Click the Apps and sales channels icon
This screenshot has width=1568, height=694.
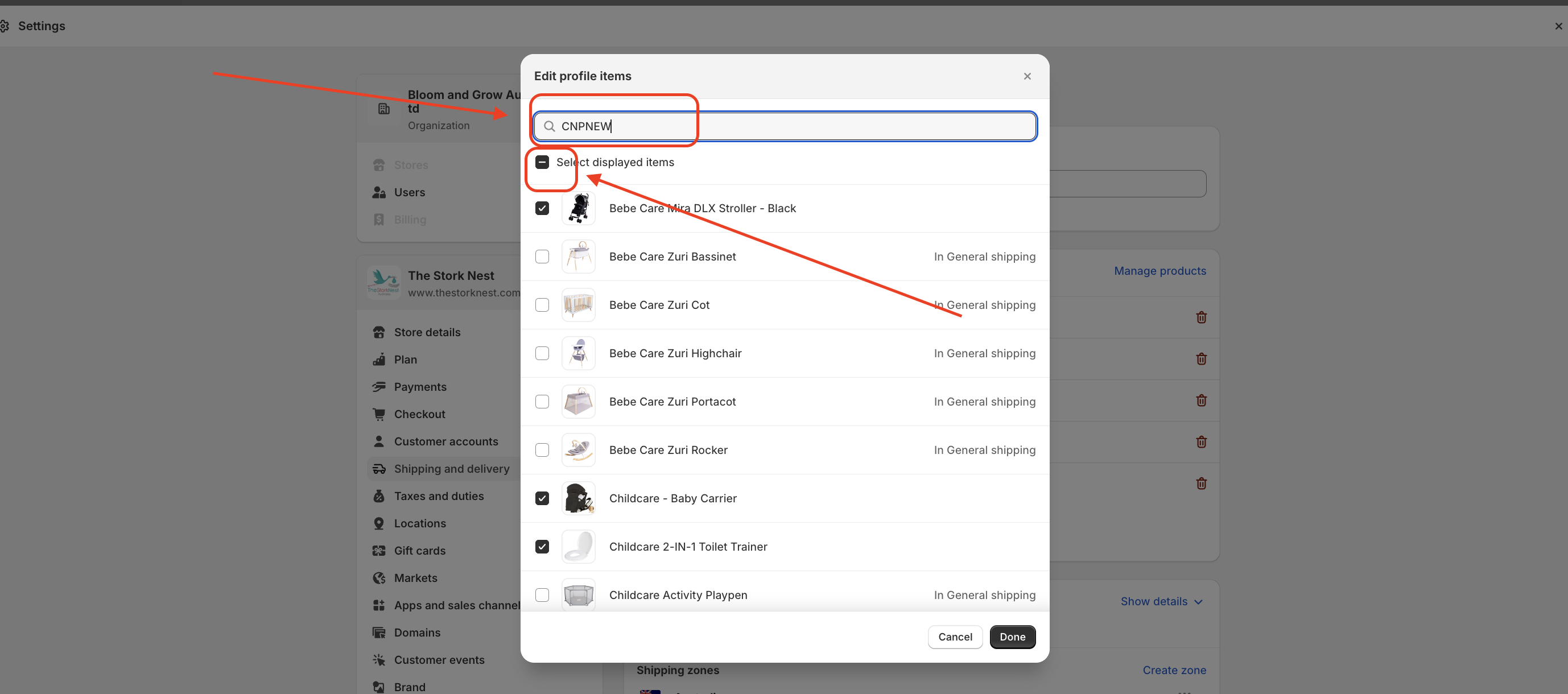click(378, 605)
